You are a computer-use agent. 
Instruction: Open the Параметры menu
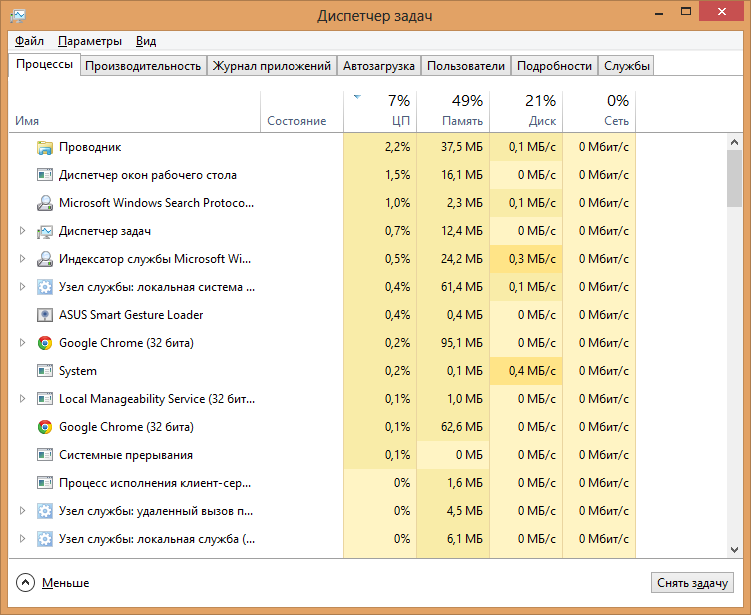coord(90,41)
